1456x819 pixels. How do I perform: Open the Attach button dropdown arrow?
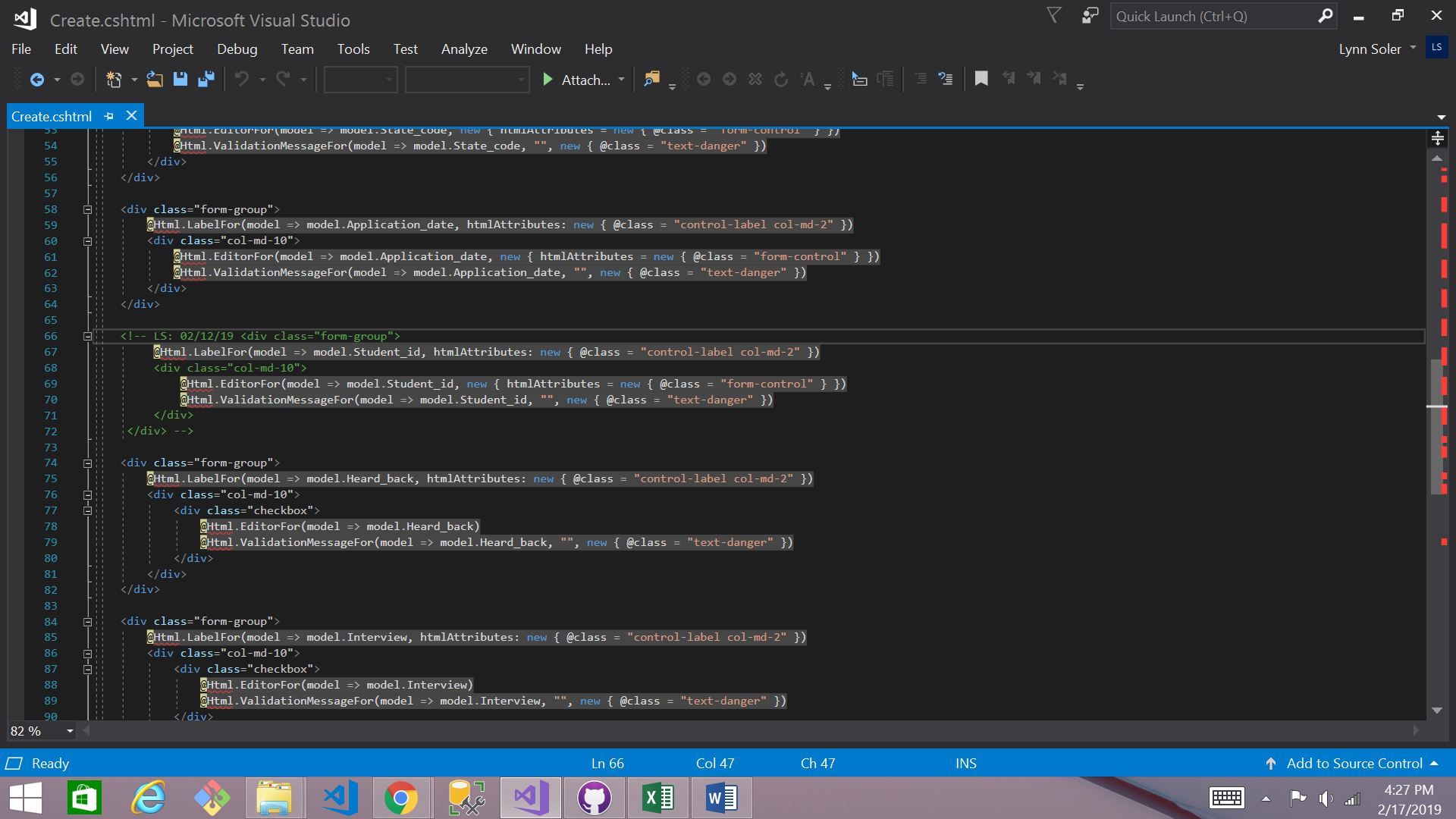click(x=622, y=79)
